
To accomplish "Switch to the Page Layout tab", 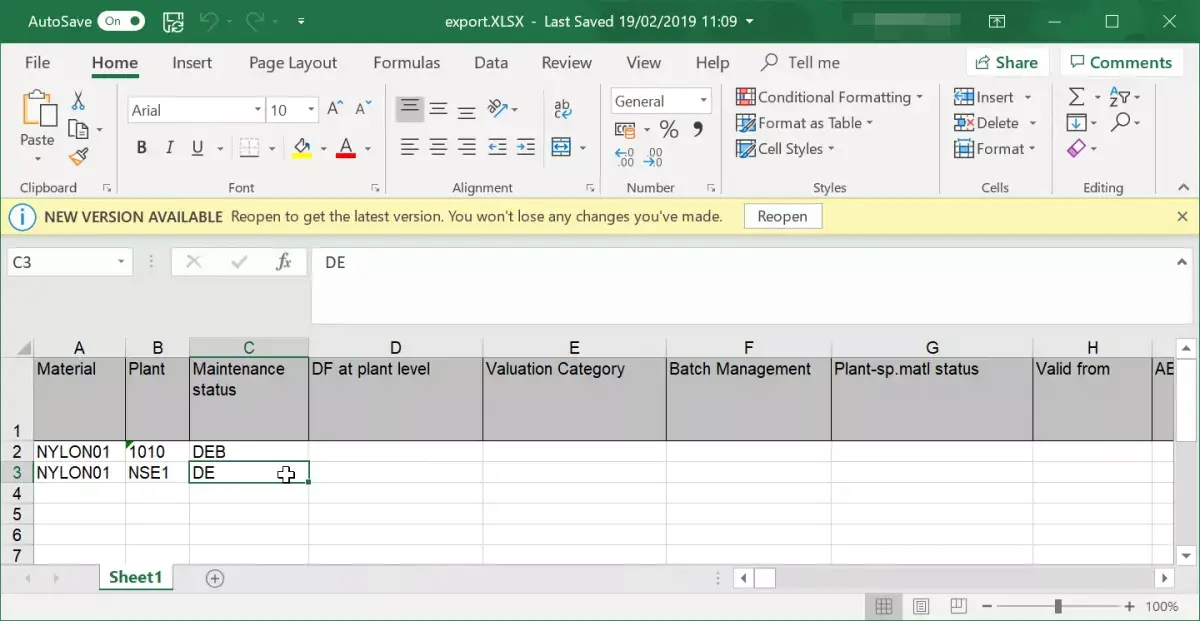I will tap(293, 62).
